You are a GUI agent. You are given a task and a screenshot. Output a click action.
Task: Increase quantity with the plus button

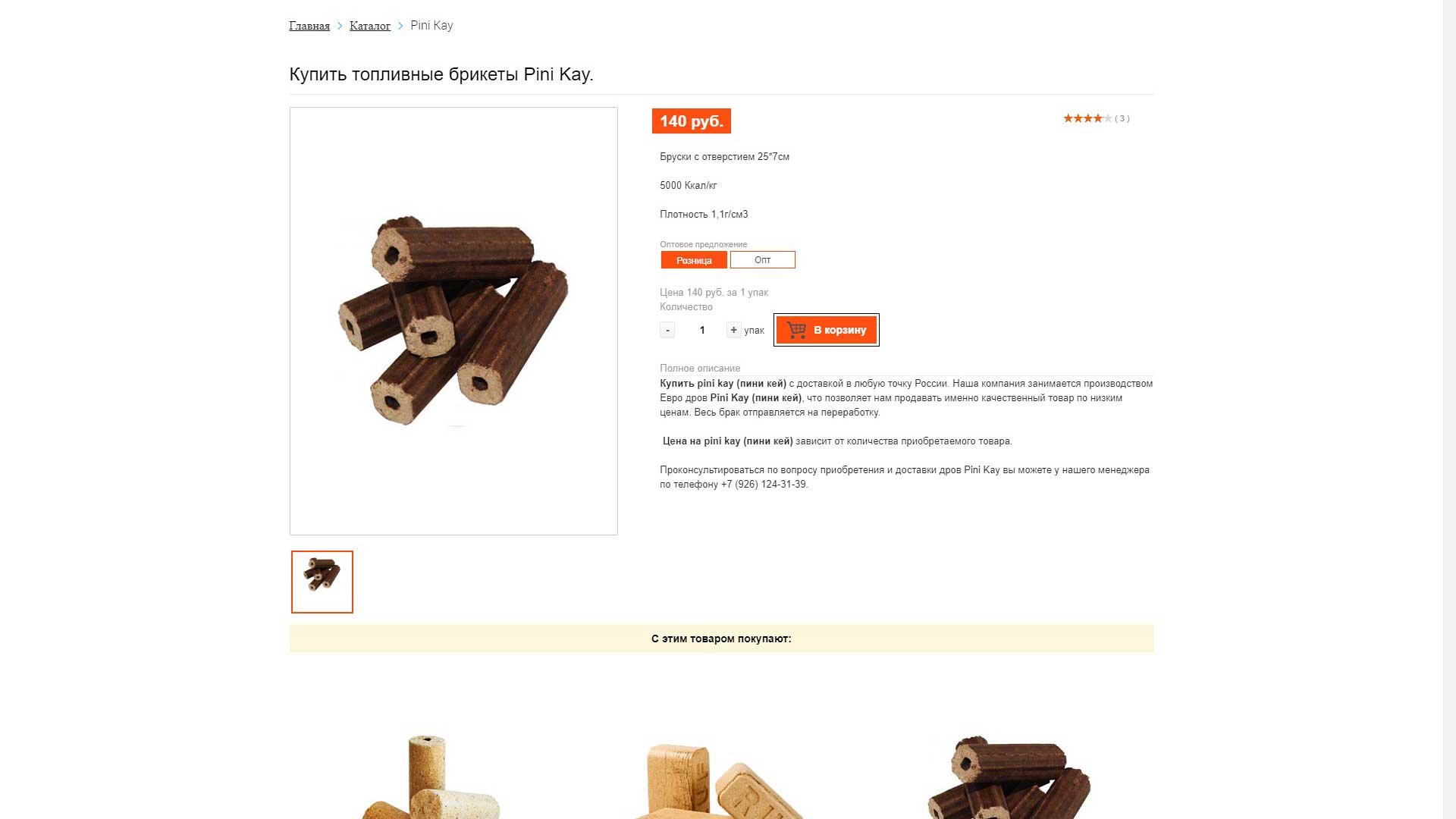point(733,330)
